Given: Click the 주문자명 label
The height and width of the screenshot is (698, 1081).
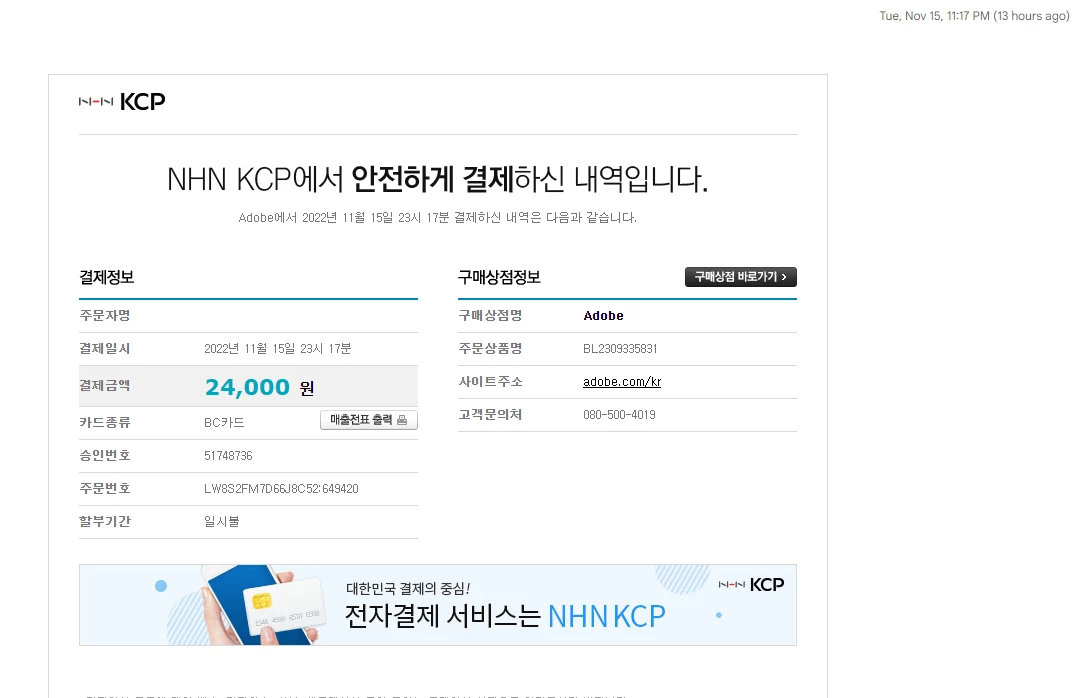Looking at the screenshot, I should [x=105, y=315].
